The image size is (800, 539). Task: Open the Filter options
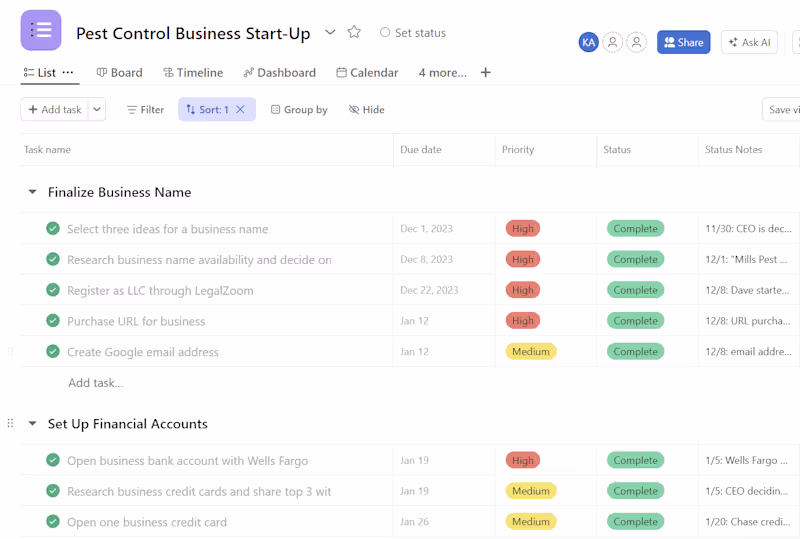pyautogui.click(x=145, y=110)
